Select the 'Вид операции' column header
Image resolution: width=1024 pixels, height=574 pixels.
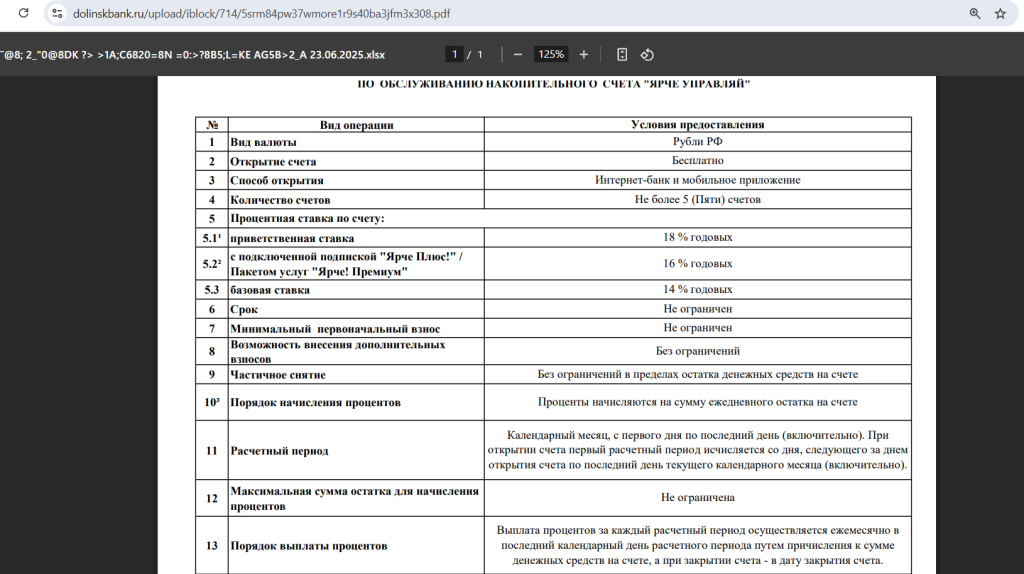tap(357, 125)
